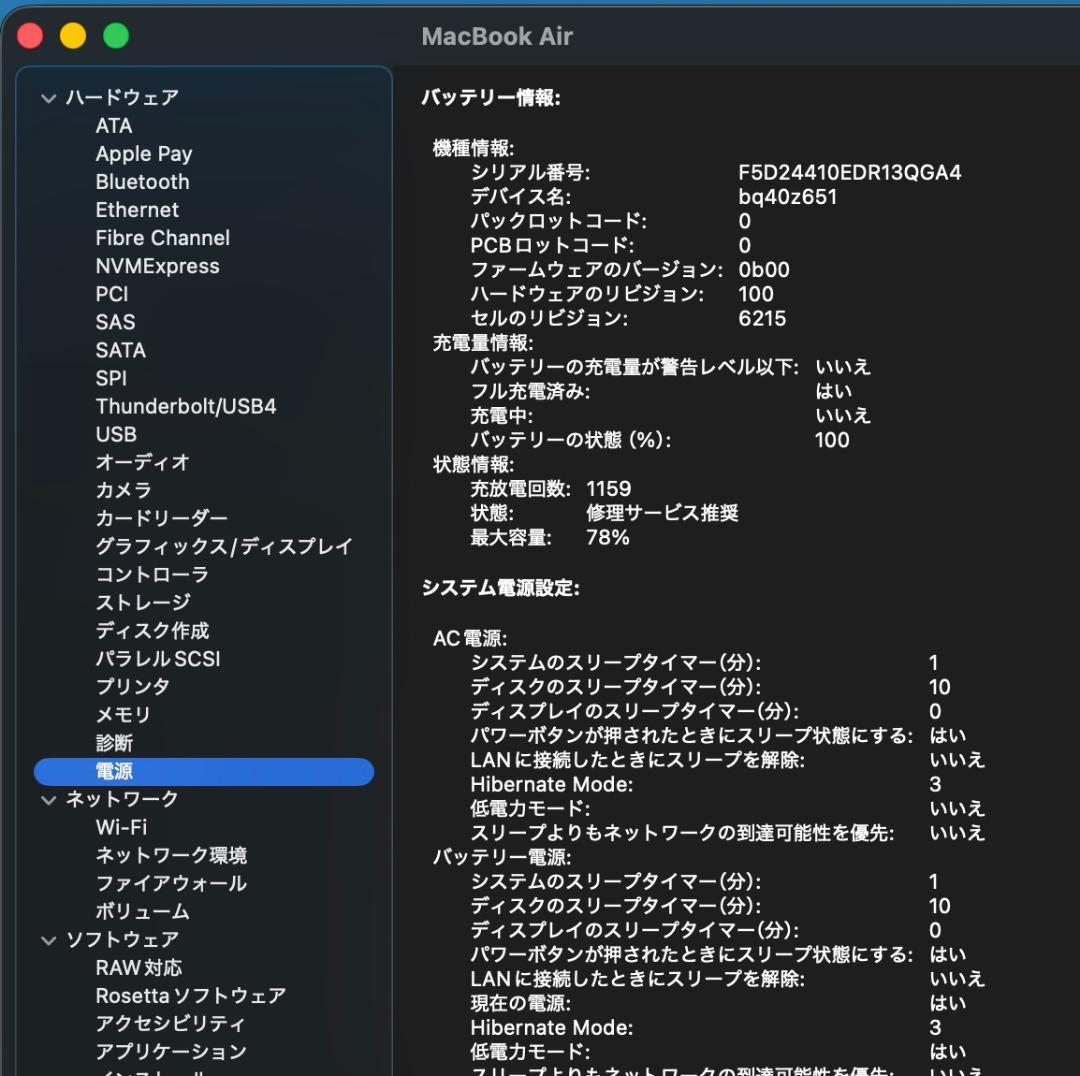Collapse the ソフトウェア section chevron

point(48,940)
